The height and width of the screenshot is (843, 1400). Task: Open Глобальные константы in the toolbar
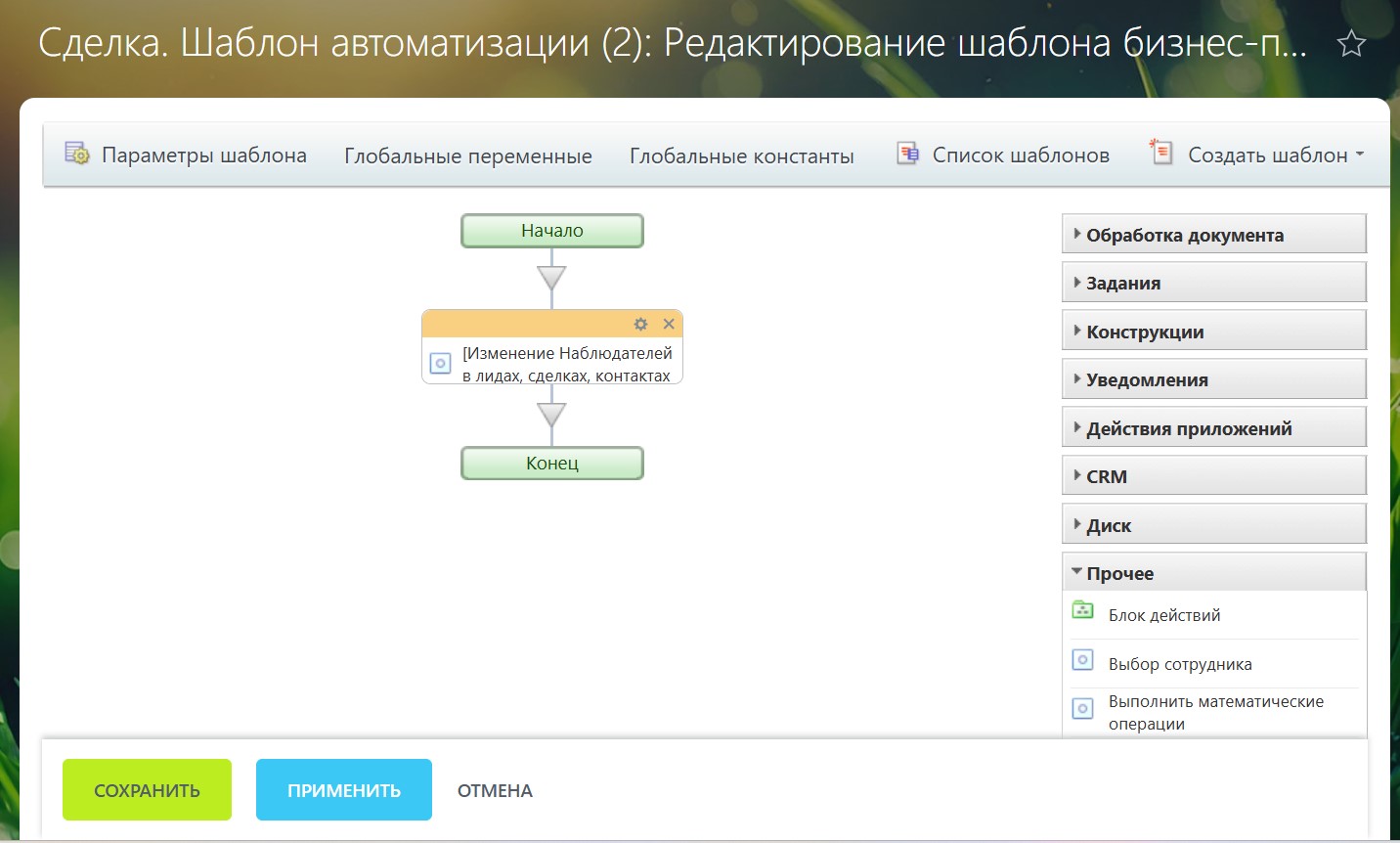[741, 155]
